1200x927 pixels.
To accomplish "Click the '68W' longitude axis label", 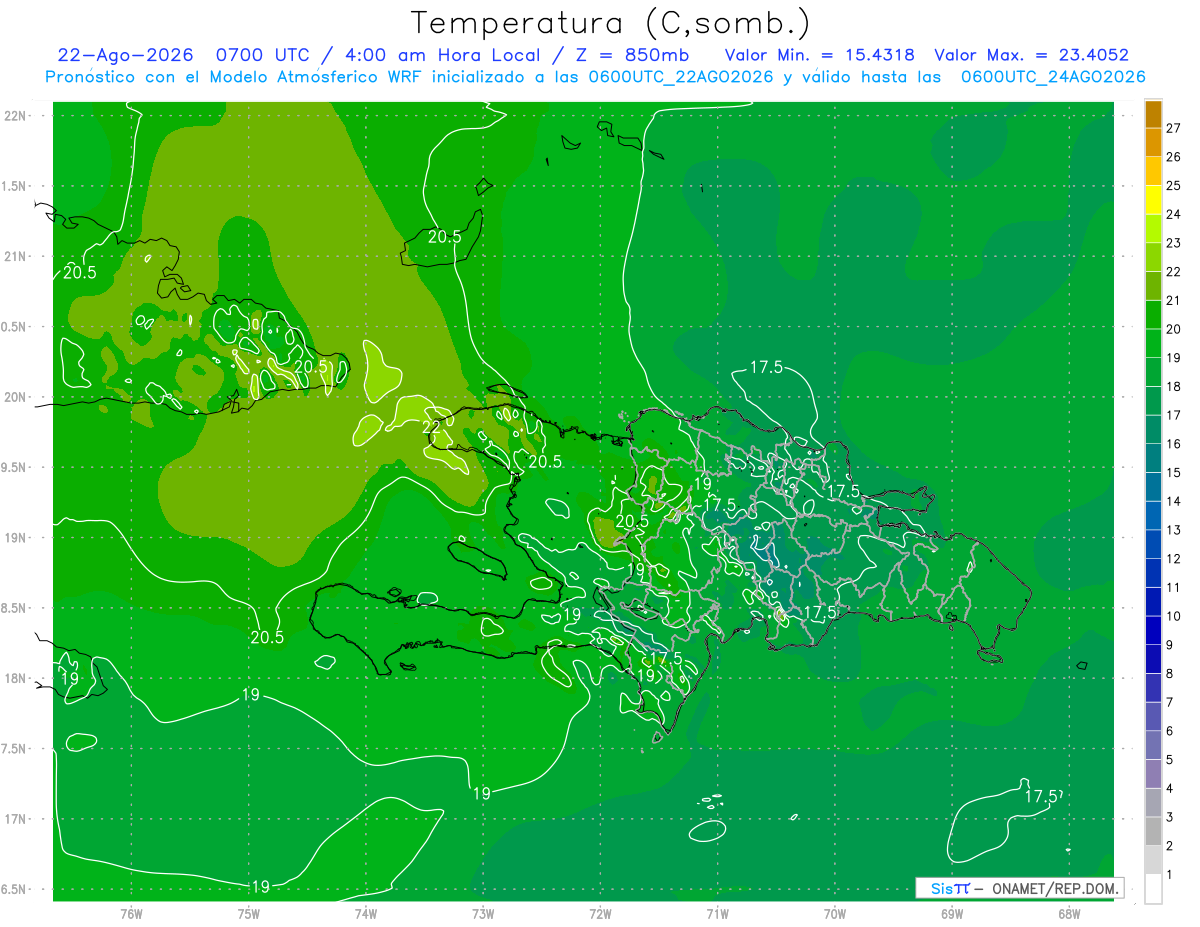I will pos(1069,913).
